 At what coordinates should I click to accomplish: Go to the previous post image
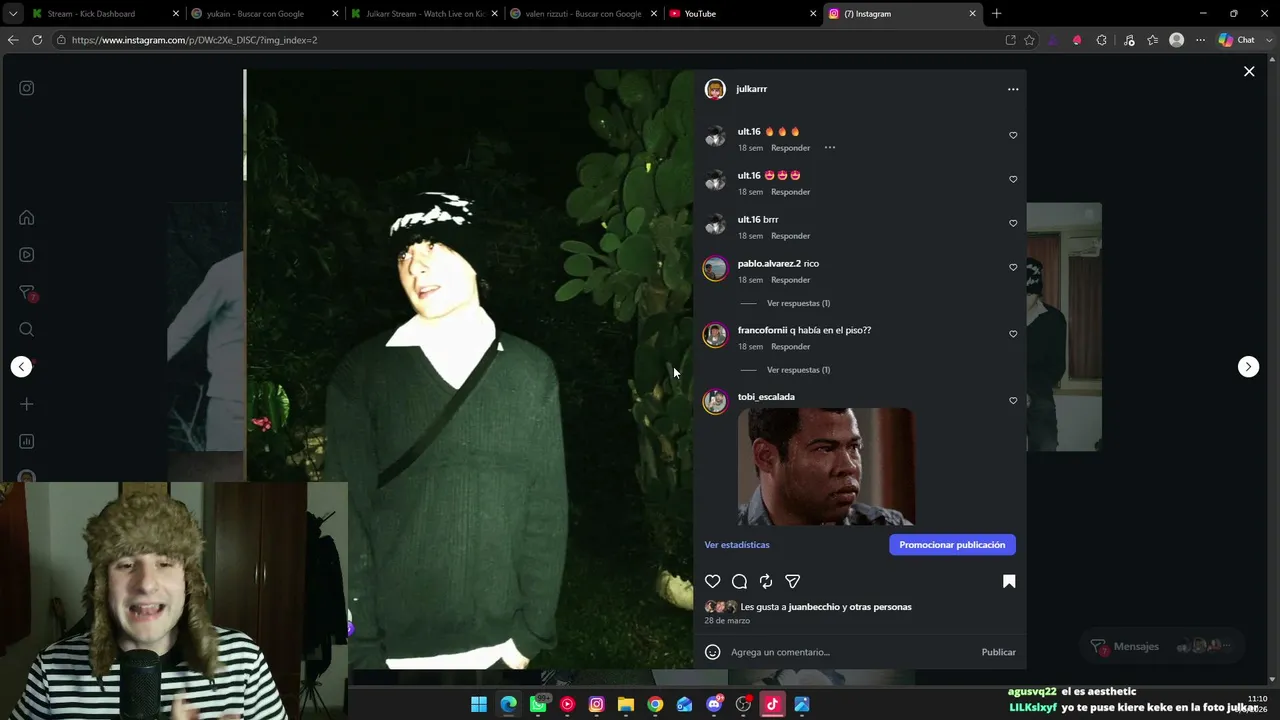21,367
